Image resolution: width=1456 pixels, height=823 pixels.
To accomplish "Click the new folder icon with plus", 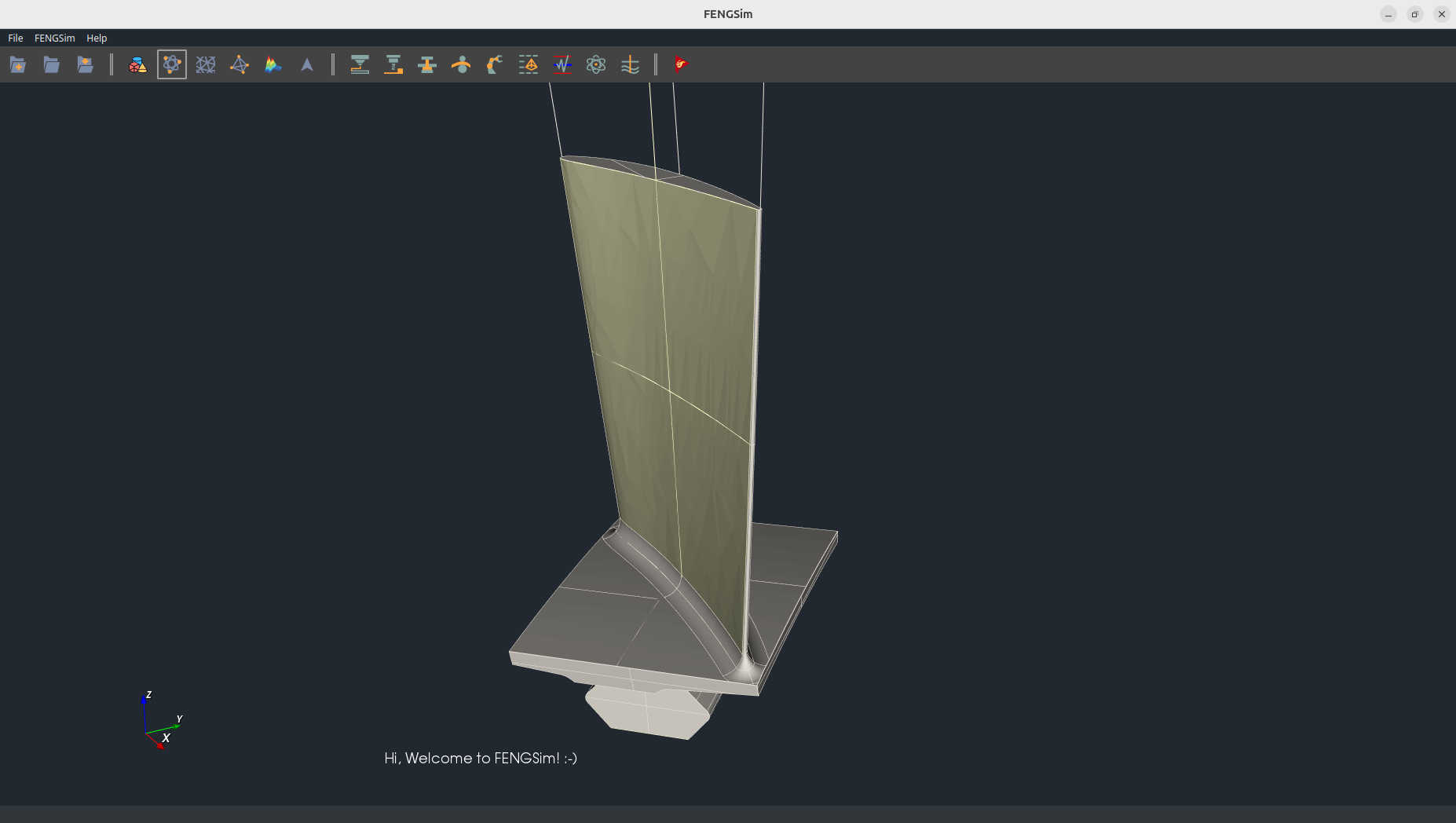I will (18, 64).
